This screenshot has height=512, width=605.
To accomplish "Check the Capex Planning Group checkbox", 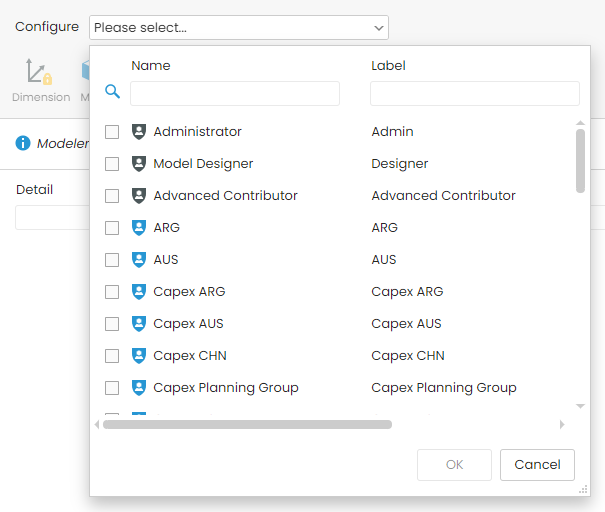I will pyautogui.click(x=112, y=388).
